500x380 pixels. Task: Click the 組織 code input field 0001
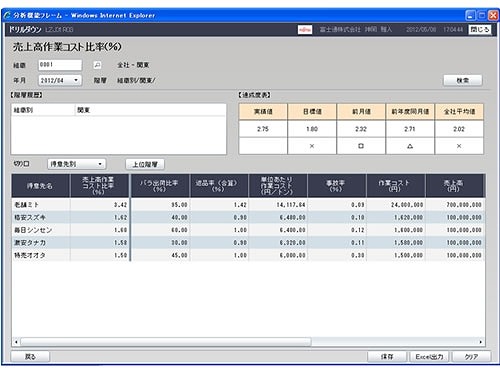click(60, 65)
